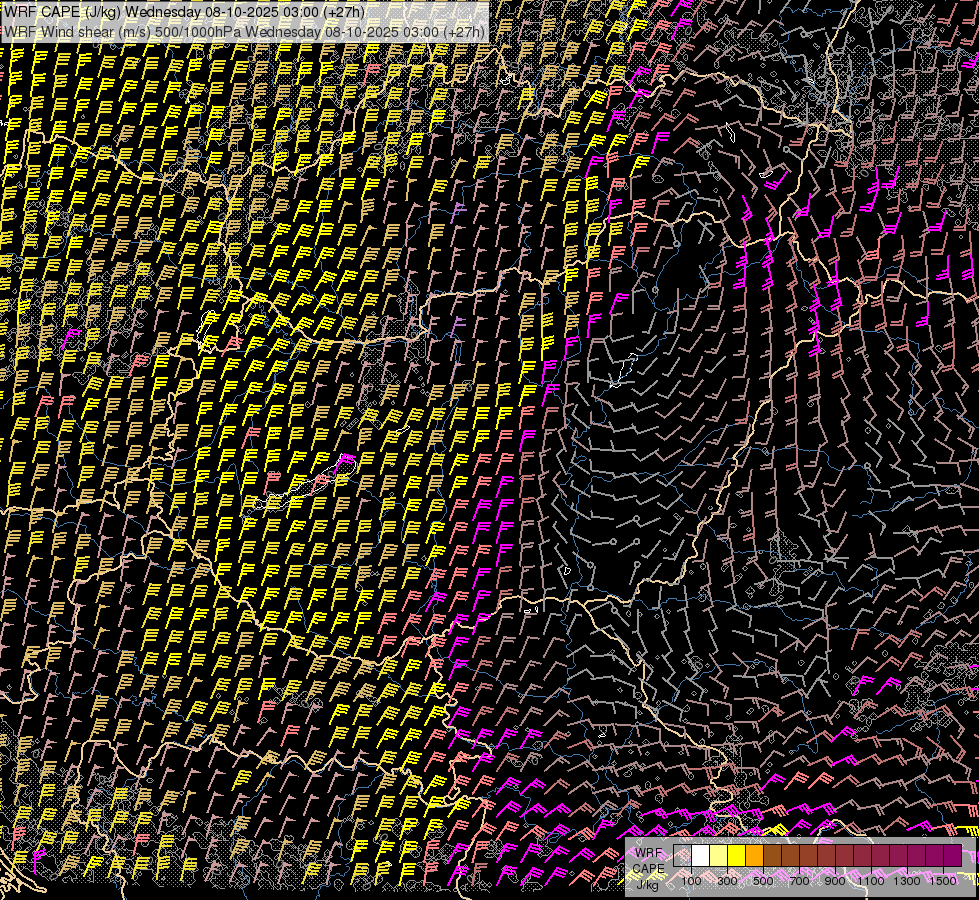
Task: Pick the bright yellow CAPE legend swatch
Action: coord(736,856)
